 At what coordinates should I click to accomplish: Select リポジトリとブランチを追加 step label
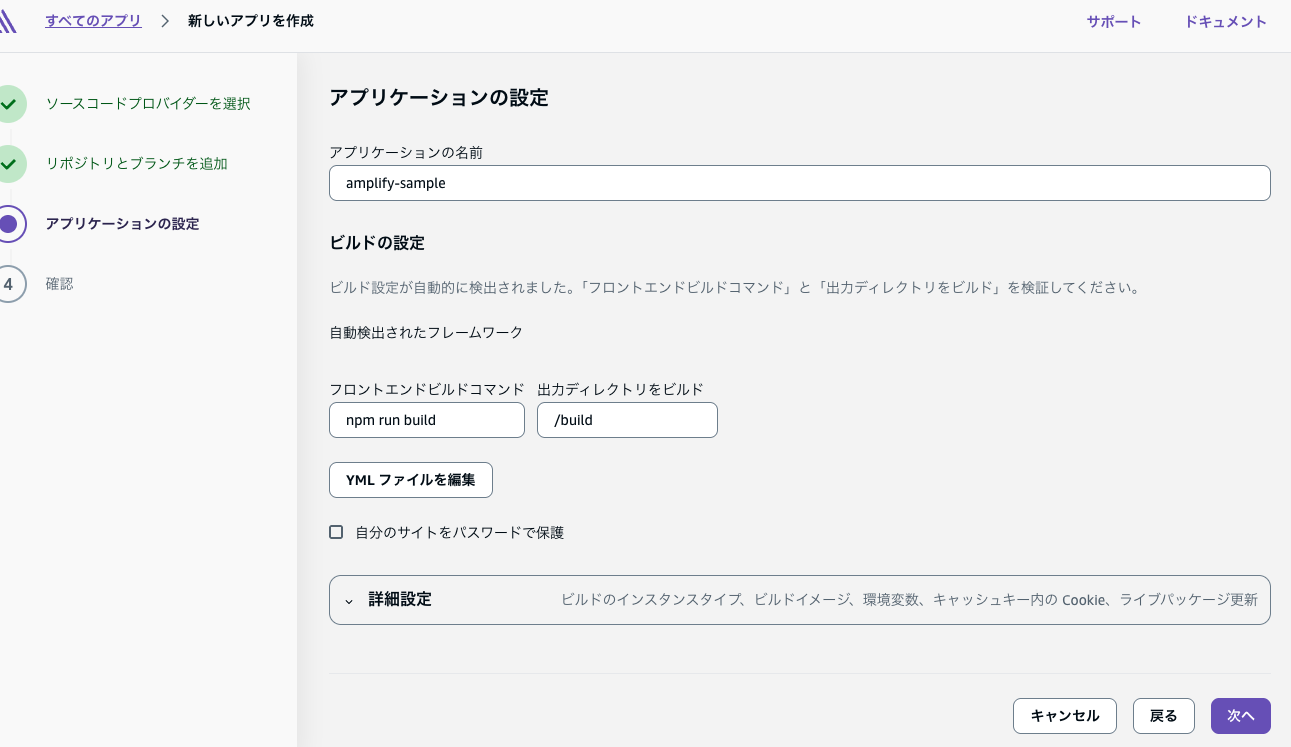pyautogui.click(x=137, y=164)
